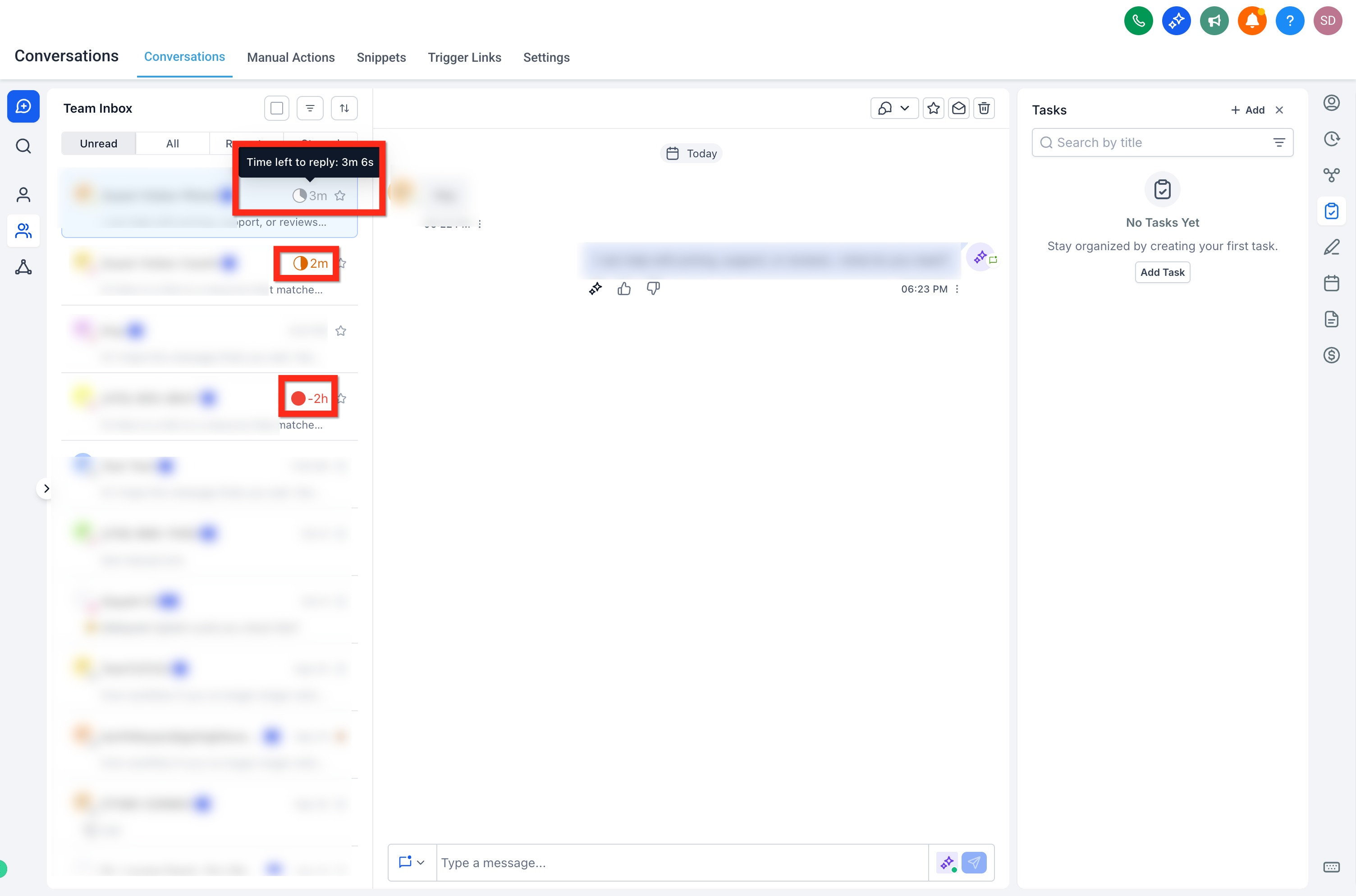
Task: Switch to the Snippets tab
Action: (381, 58)
